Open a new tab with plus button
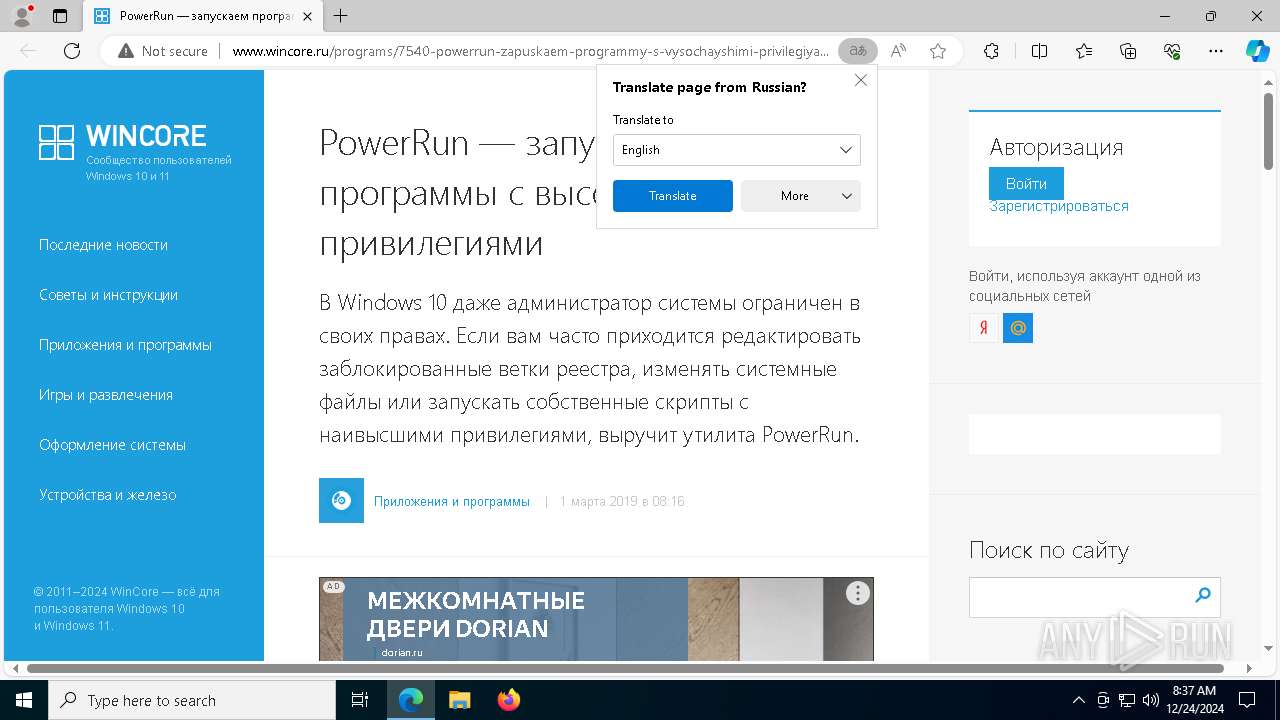 point(341,16)
